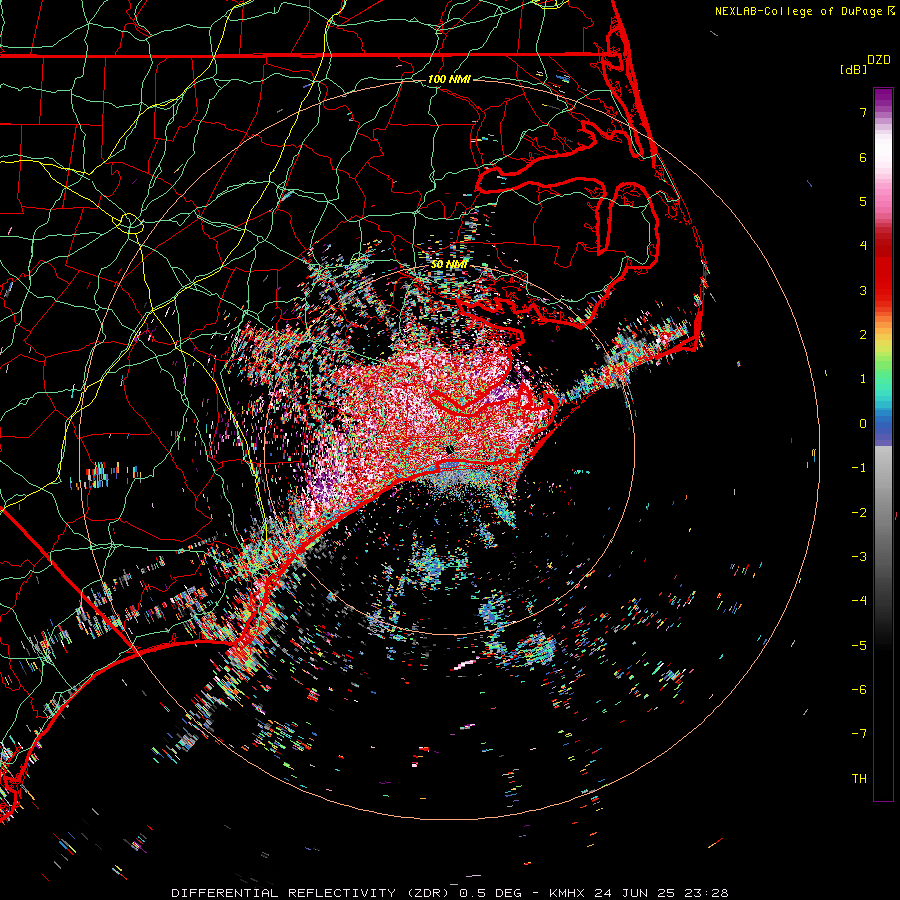Viewport: 900px width, 900px height.
Task: Click the KMHX station identifier
Action: [567, 893]
